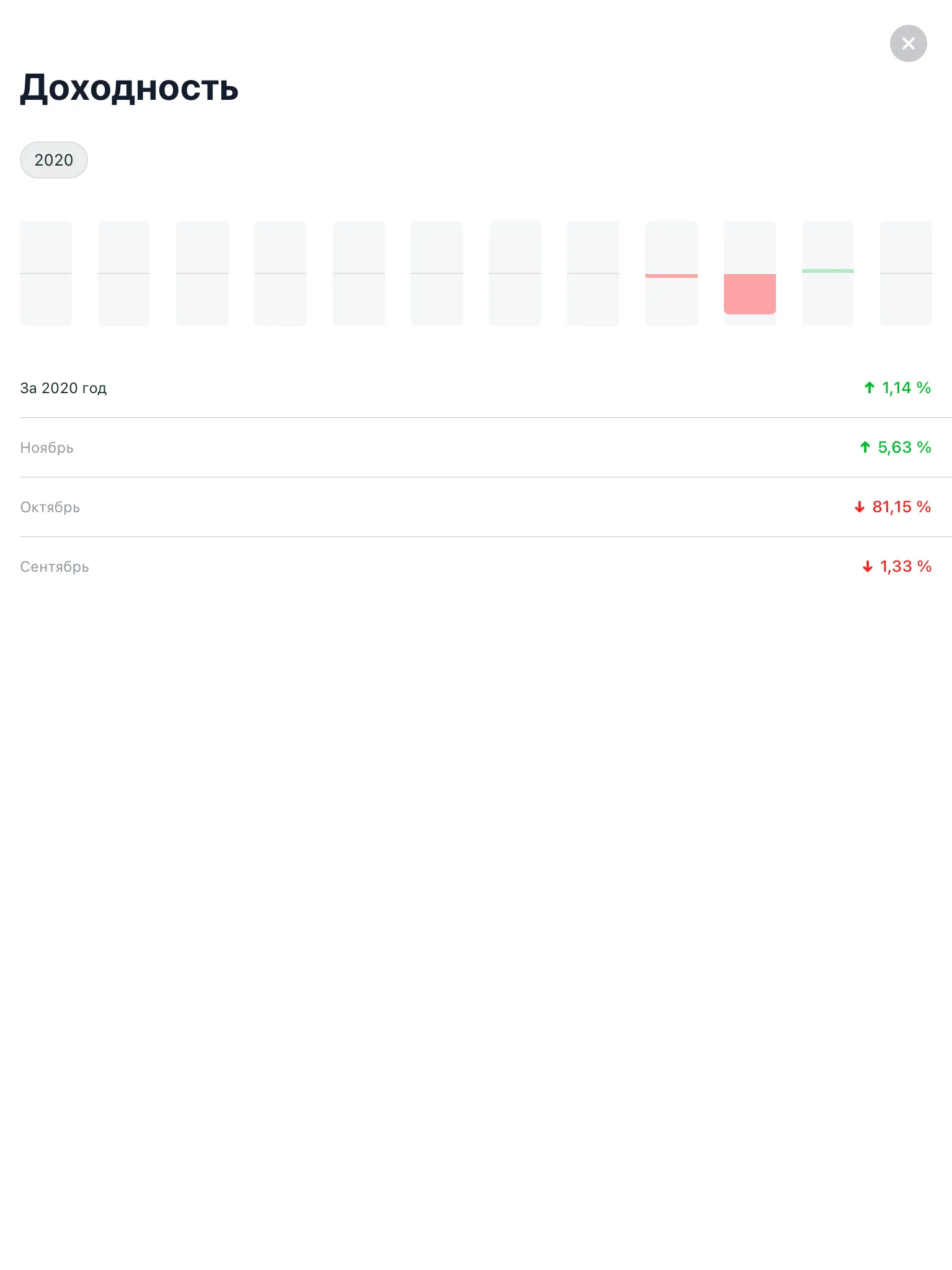This screenshot has width=952, height=1270.
Task: Tap the 81,15 % loss value
Action: (x=902, y=507)
